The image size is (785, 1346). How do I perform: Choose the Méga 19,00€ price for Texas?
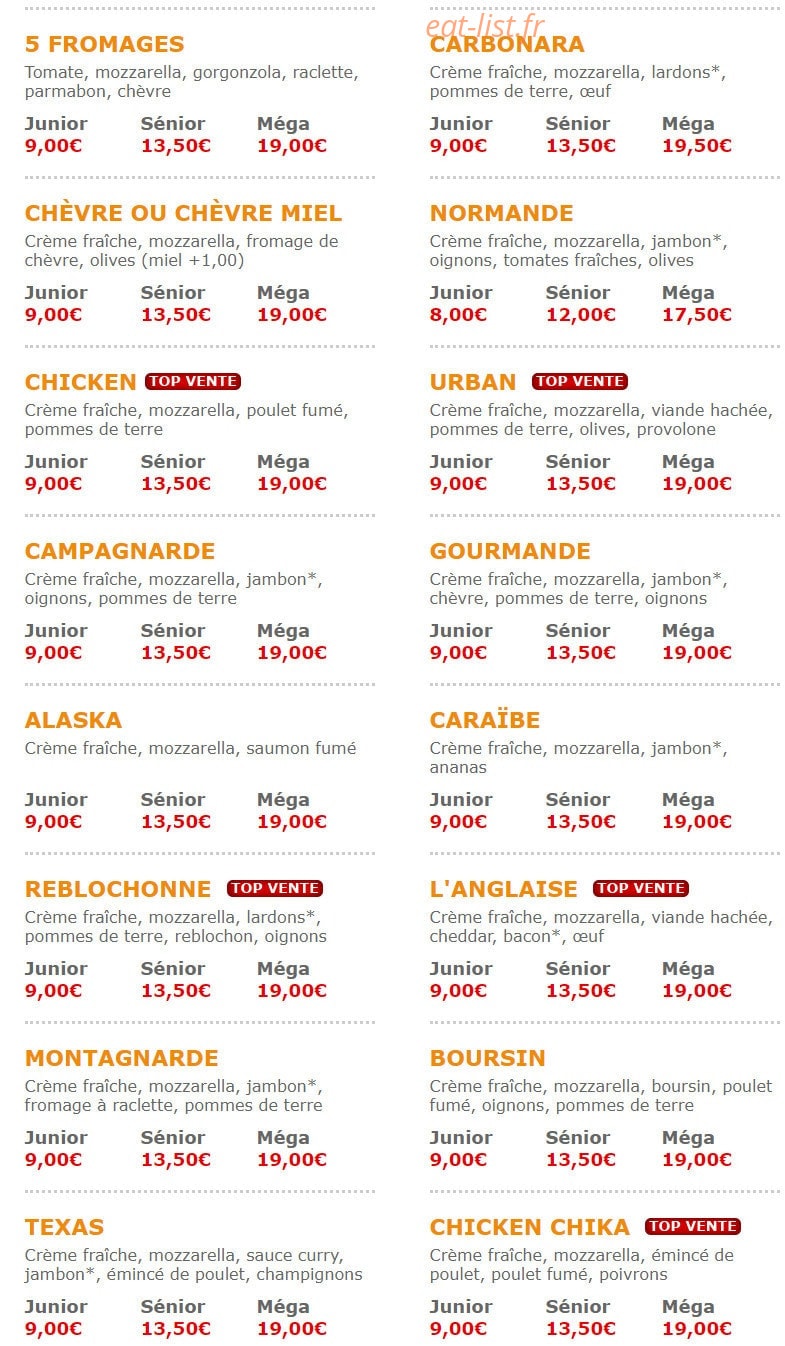point(292,1328)
